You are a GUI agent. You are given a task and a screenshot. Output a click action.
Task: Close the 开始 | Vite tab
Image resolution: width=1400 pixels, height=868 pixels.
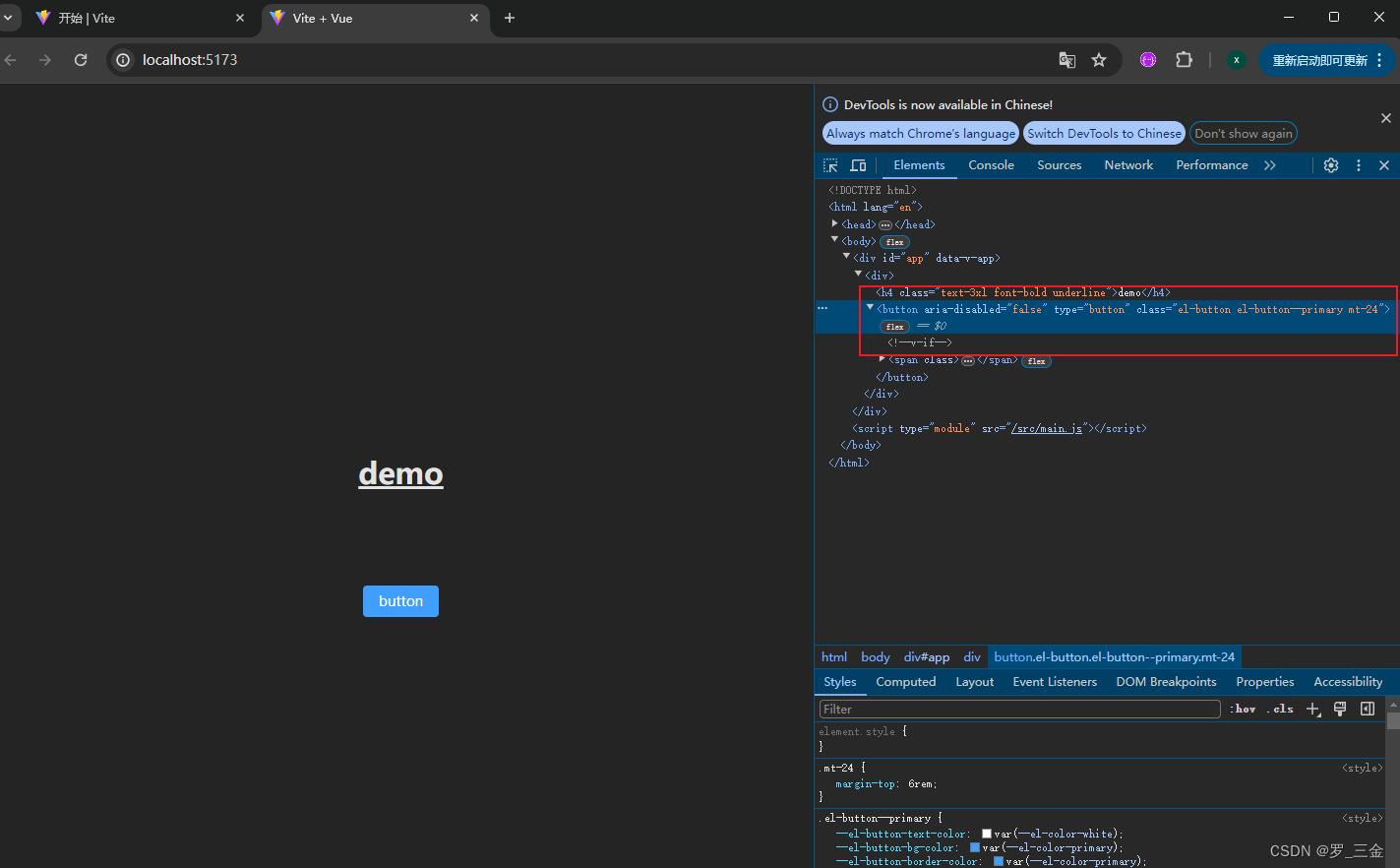coord(240,18)
